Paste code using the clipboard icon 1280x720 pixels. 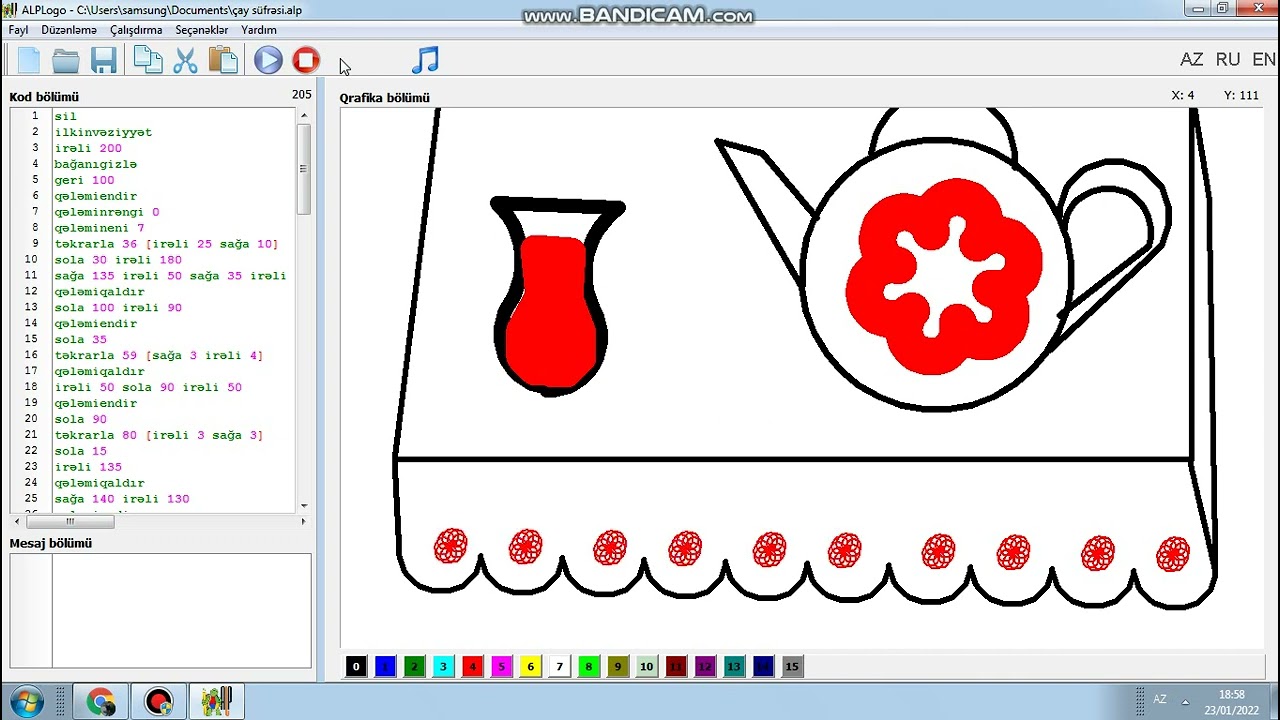pyautogui.click(x=223, y=60)
